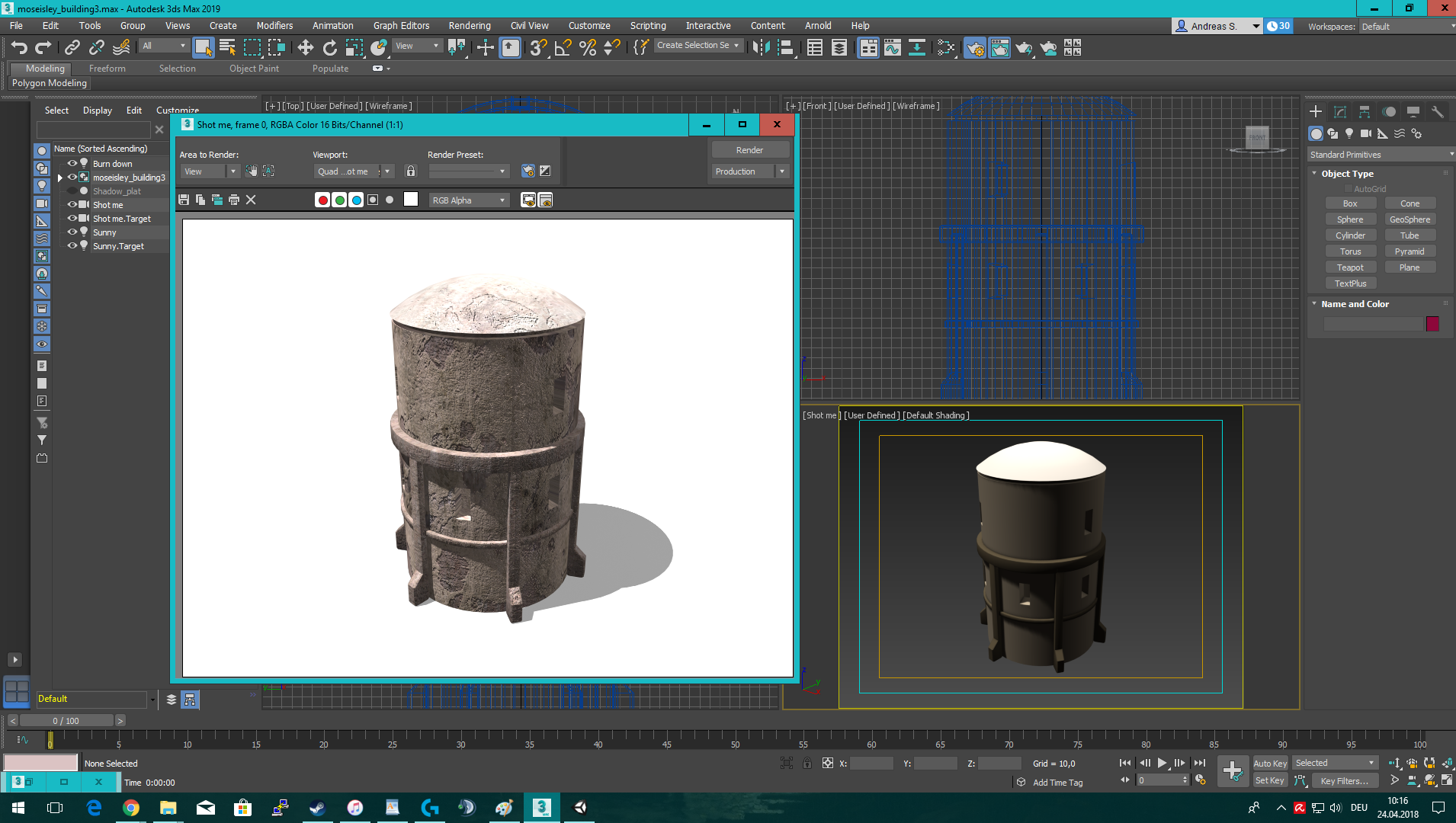Click the object color swatch in Name and Color

[1432, 323]
